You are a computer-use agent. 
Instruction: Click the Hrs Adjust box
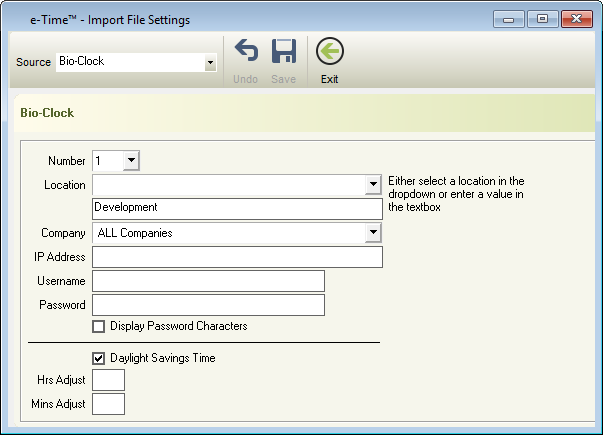[x=108, y=380]
